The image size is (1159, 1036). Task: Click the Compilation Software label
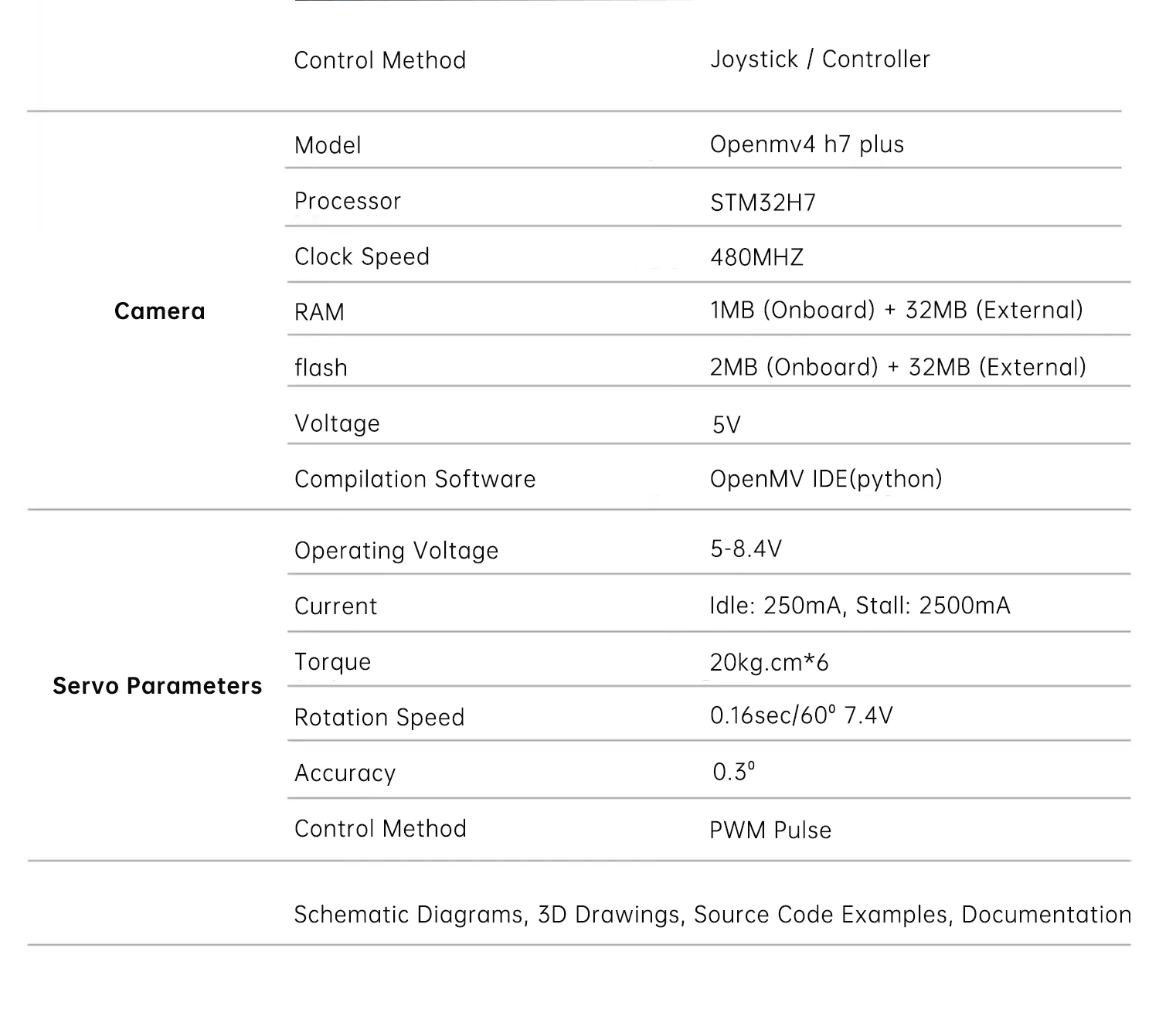[x=415, y=479]
